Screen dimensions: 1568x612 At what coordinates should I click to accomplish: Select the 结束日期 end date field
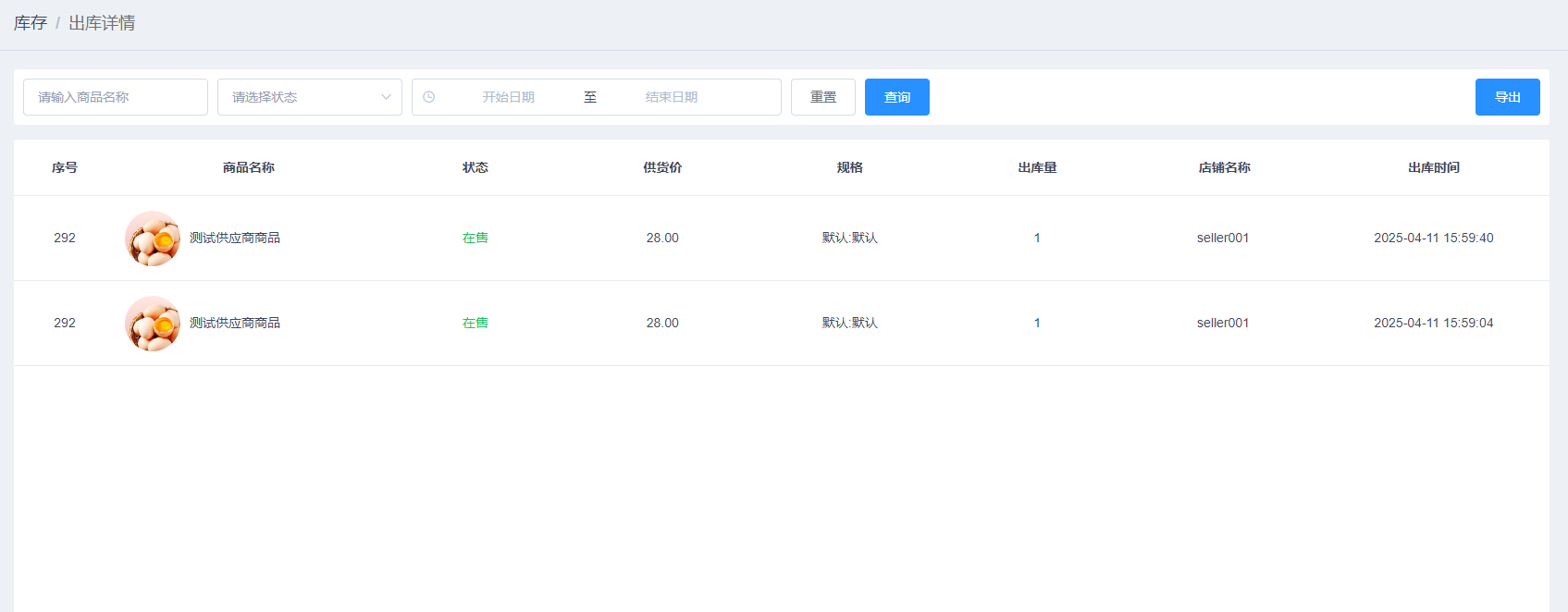[672, 97]
